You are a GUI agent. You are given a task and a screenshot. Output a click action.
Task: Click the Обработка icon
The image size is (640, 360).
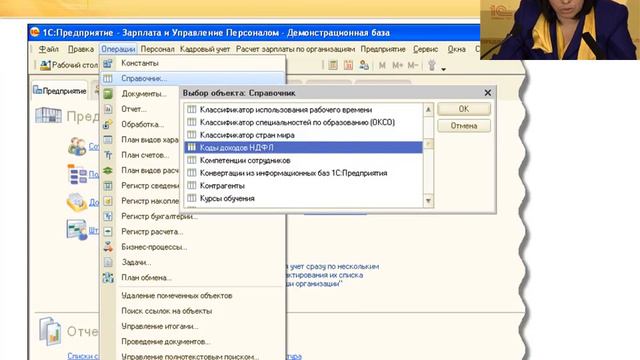coord(108,124)
